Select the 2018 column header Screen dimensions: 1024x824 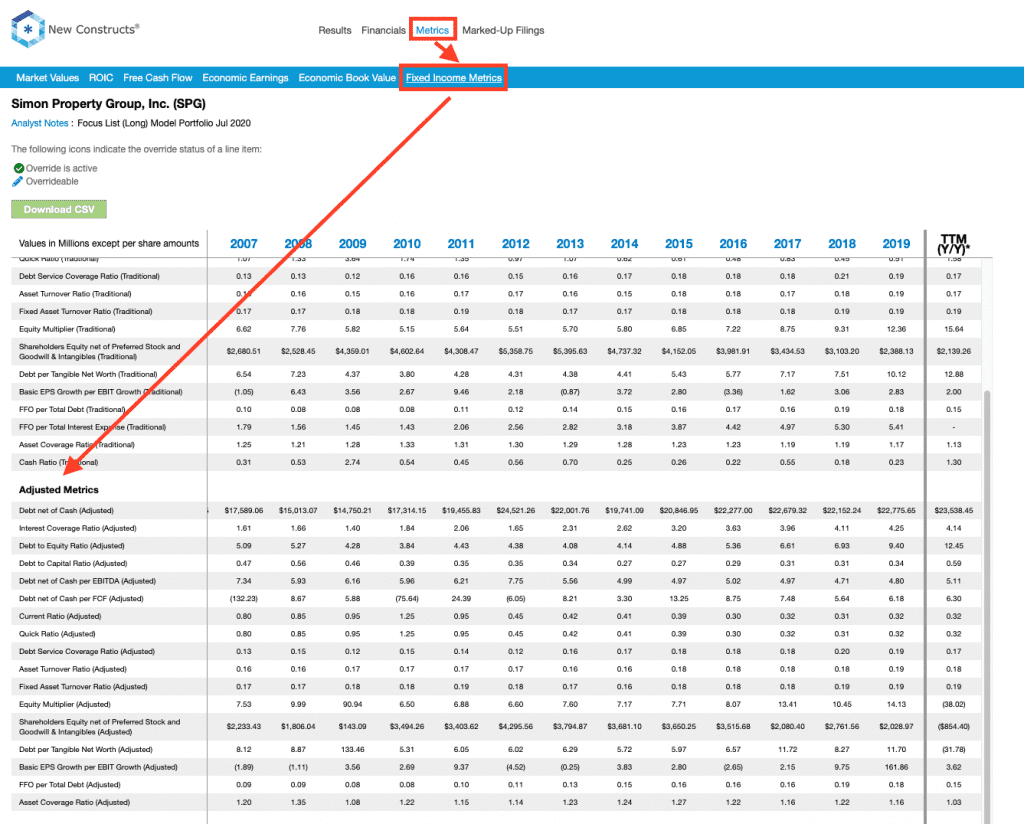[842, 244]
